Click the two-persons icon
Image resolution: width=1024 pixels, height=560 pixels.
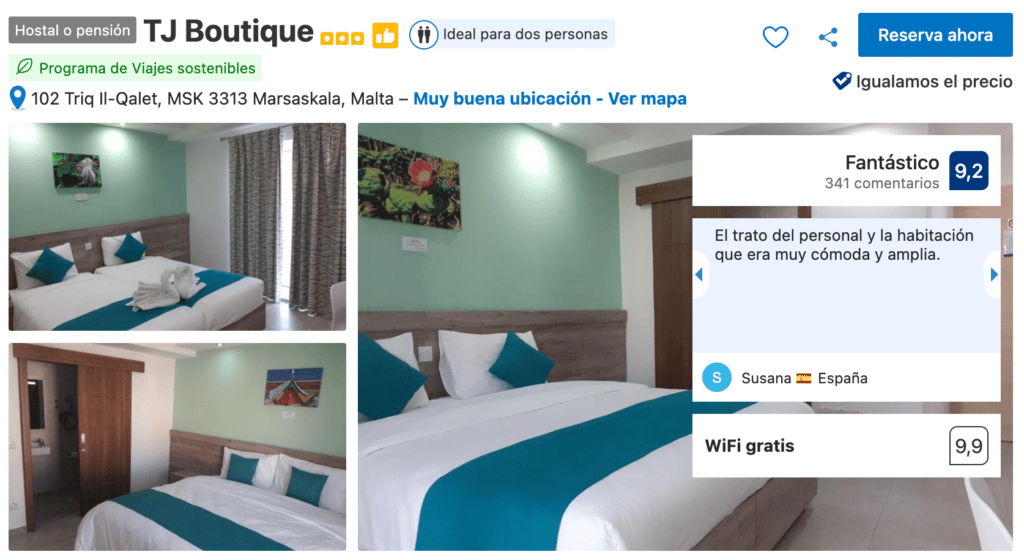(x=423, y=34)
